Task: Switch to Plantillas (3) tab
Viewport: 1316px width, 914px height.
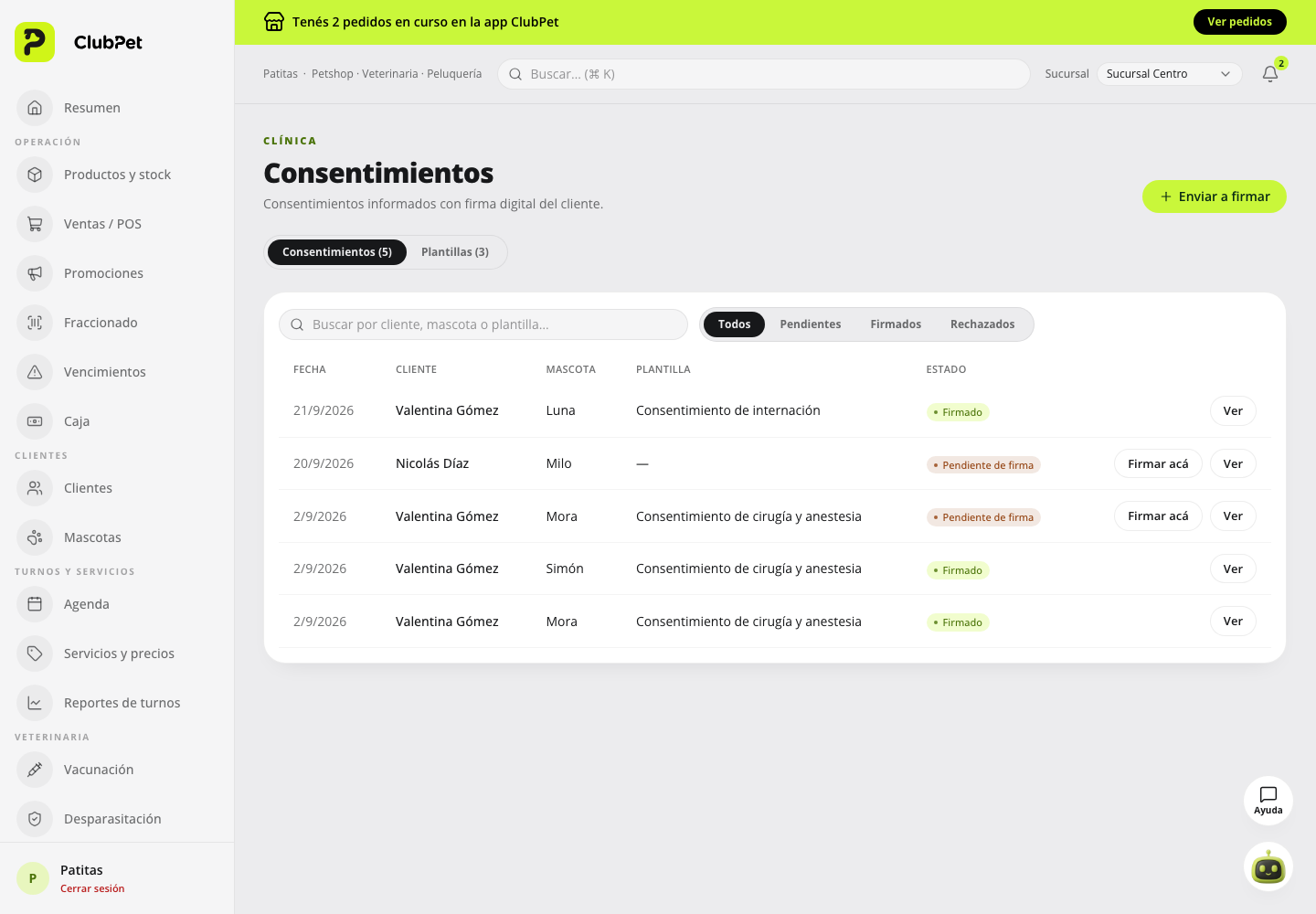Action: (x=455, y=252)
